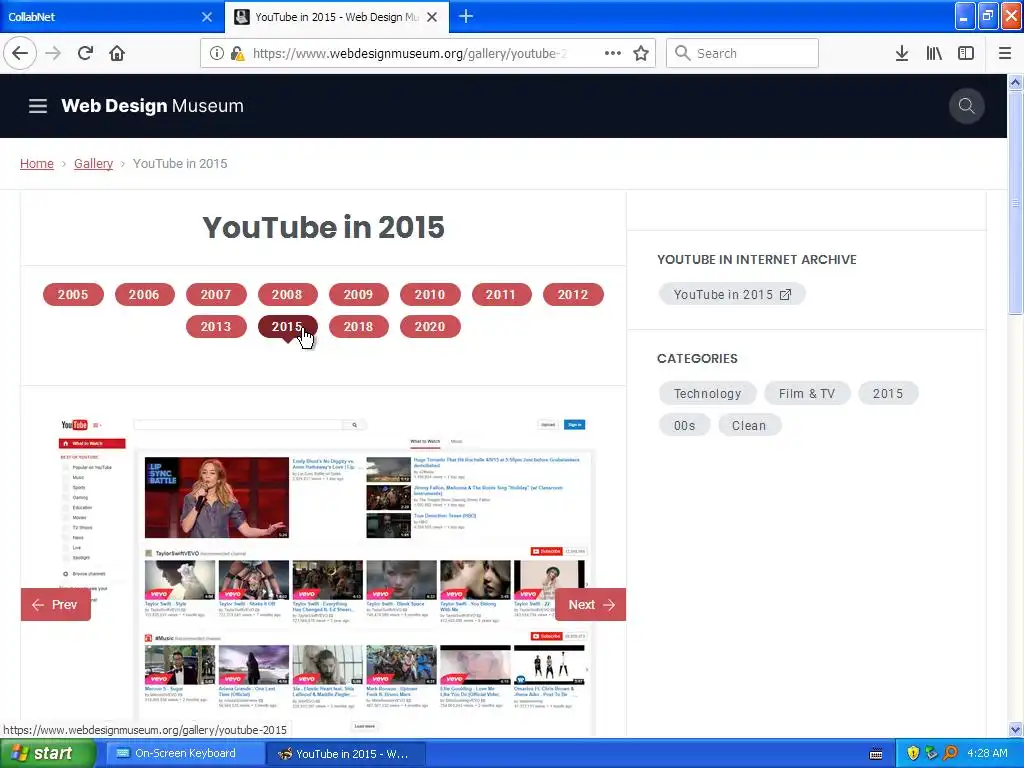Viewport: 1024px width, 768px height.
Task: Go to the Prev gallery item
Action: tap(56, 605)
